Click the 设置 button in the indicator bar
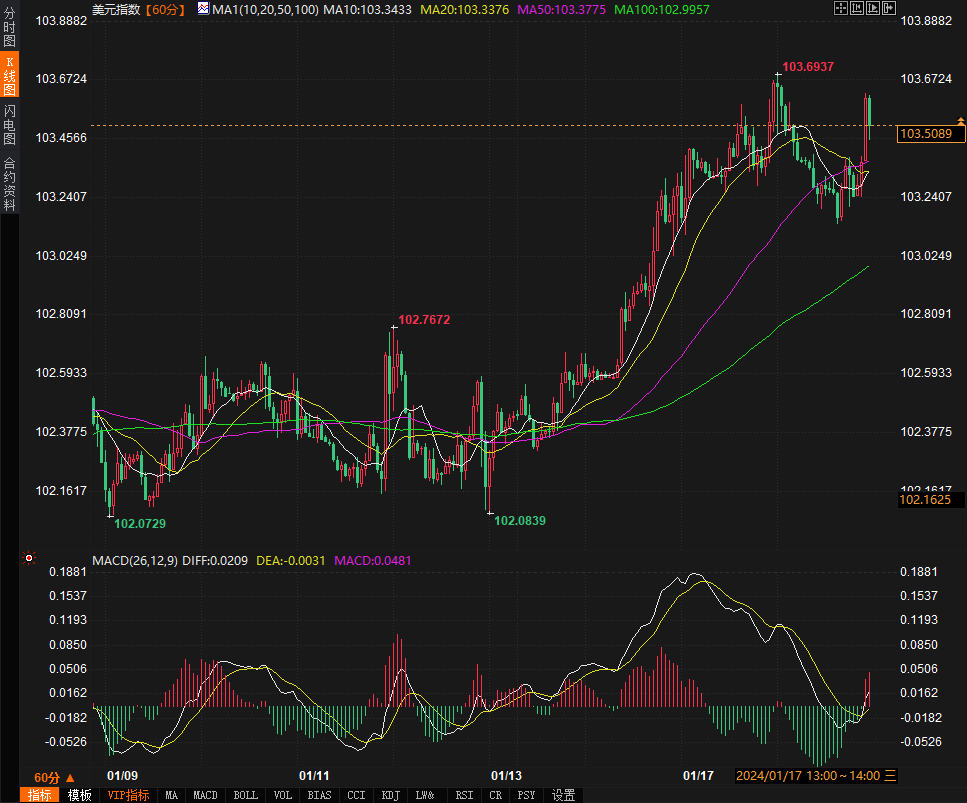 [564, 795]
